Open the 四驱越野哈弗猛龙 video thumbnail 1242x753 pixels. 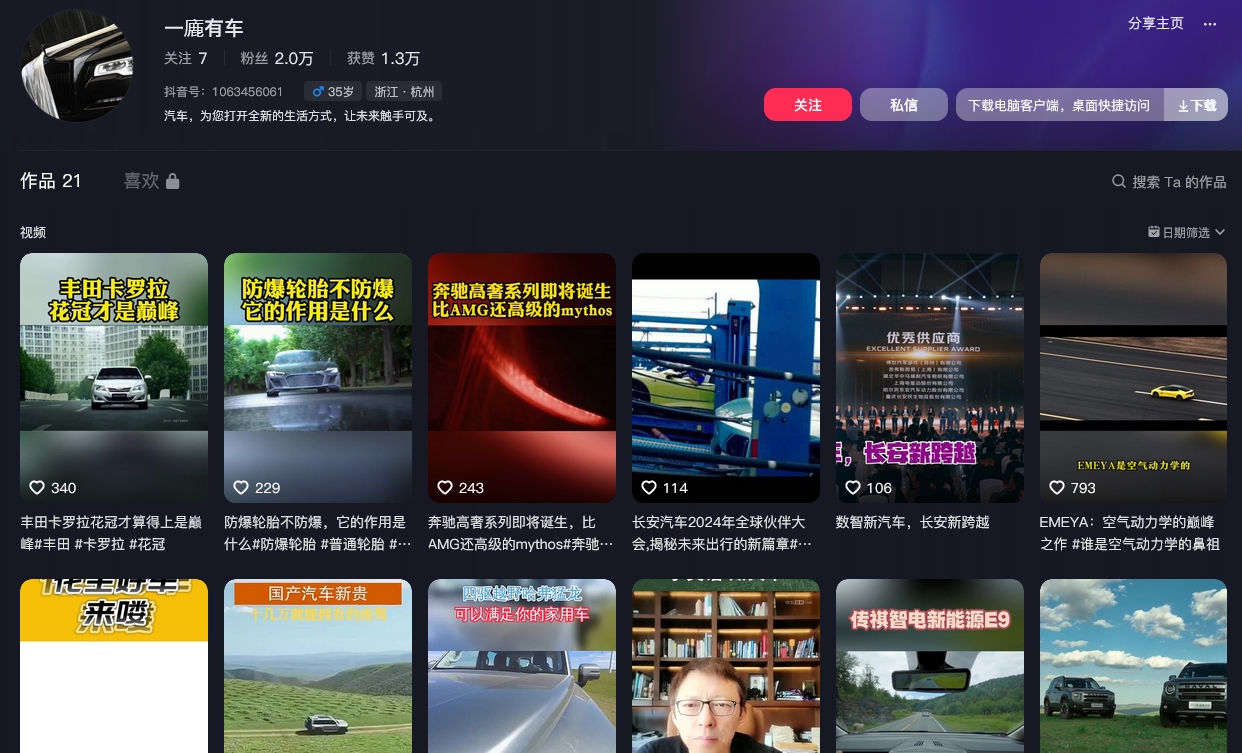tap(522, 666)
